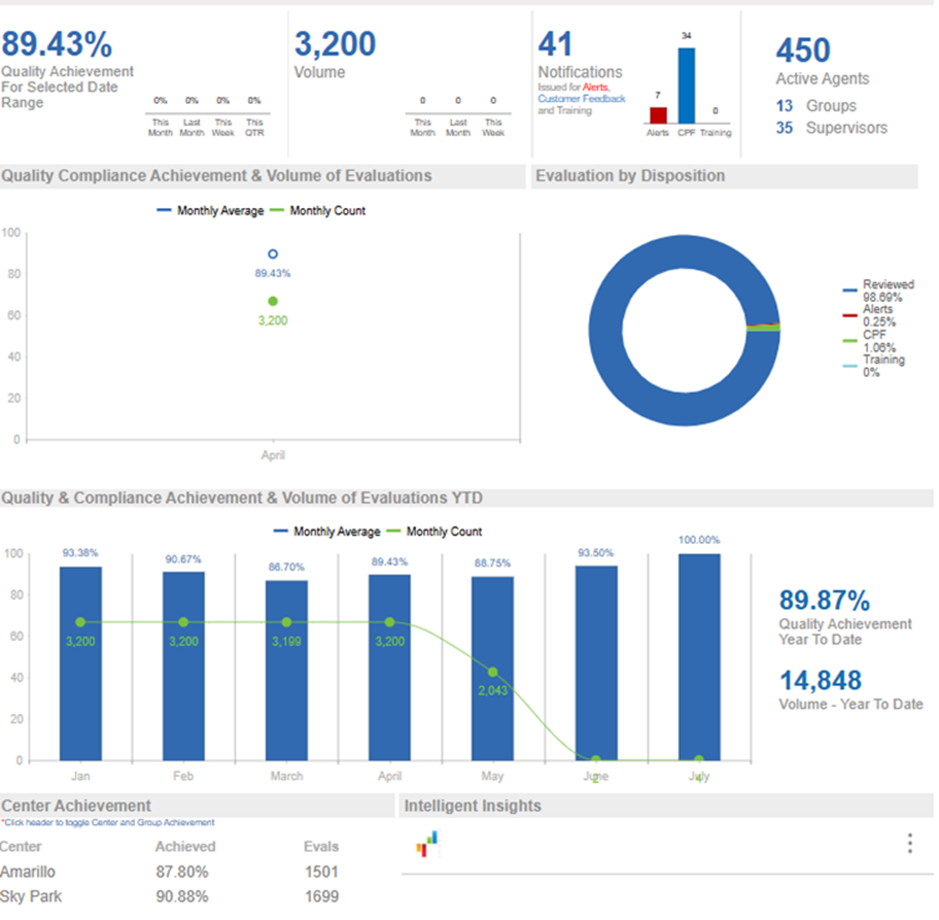Toggle Monthly Average legend in top chart

210,211
